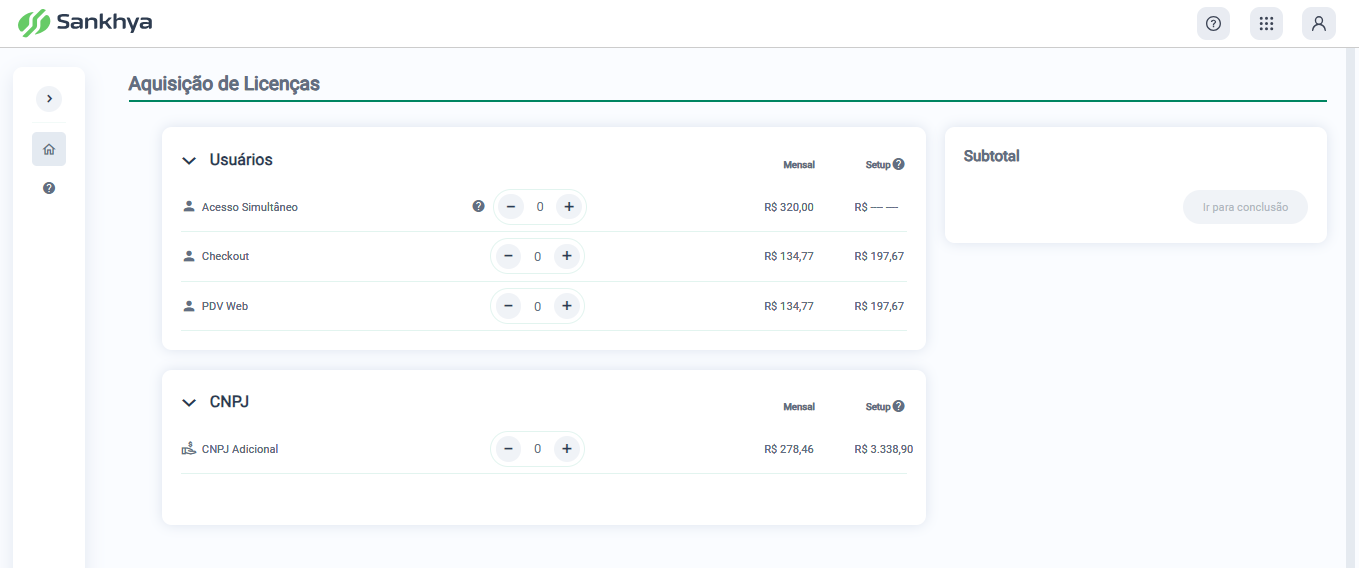Click the CNPJ Adicional hand-coin icon

click(189, 449)
